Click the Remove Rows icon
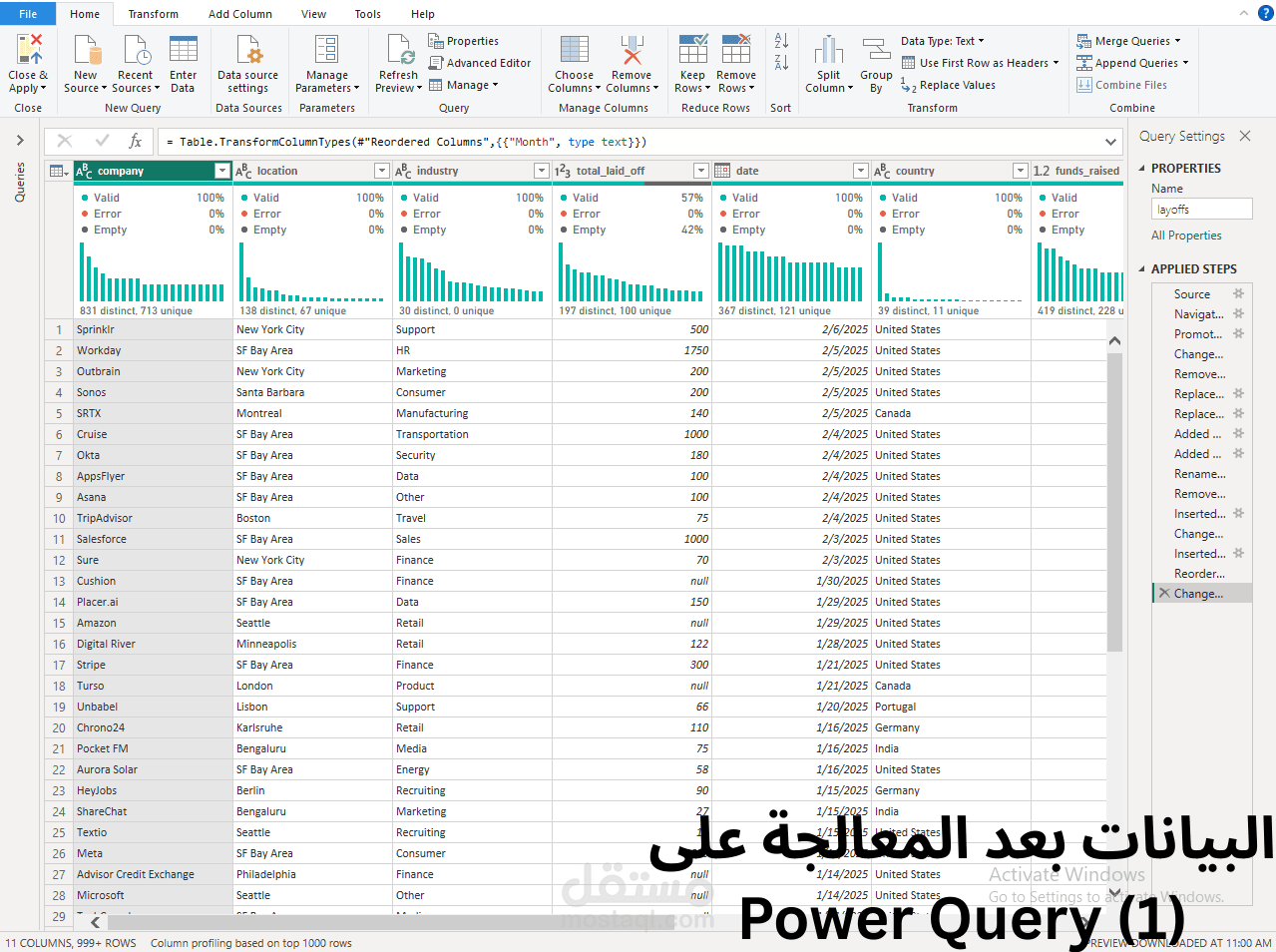 736,49
